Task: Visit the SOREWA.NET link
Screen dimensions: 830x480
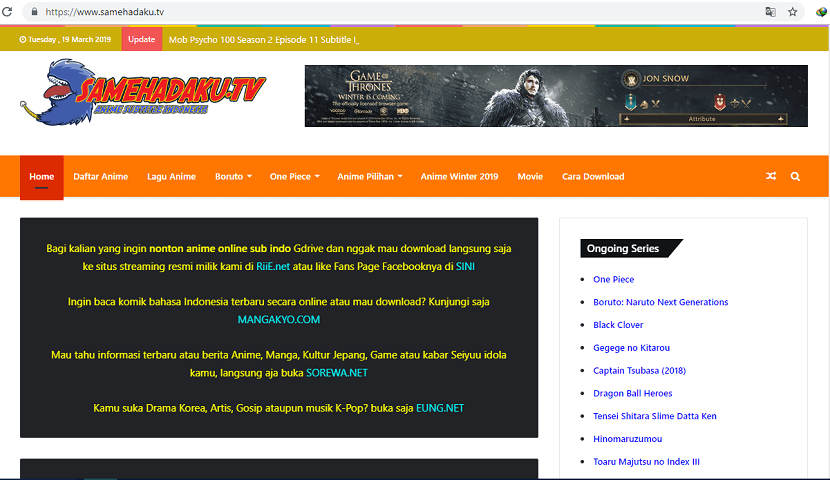Action: point(337,373)
